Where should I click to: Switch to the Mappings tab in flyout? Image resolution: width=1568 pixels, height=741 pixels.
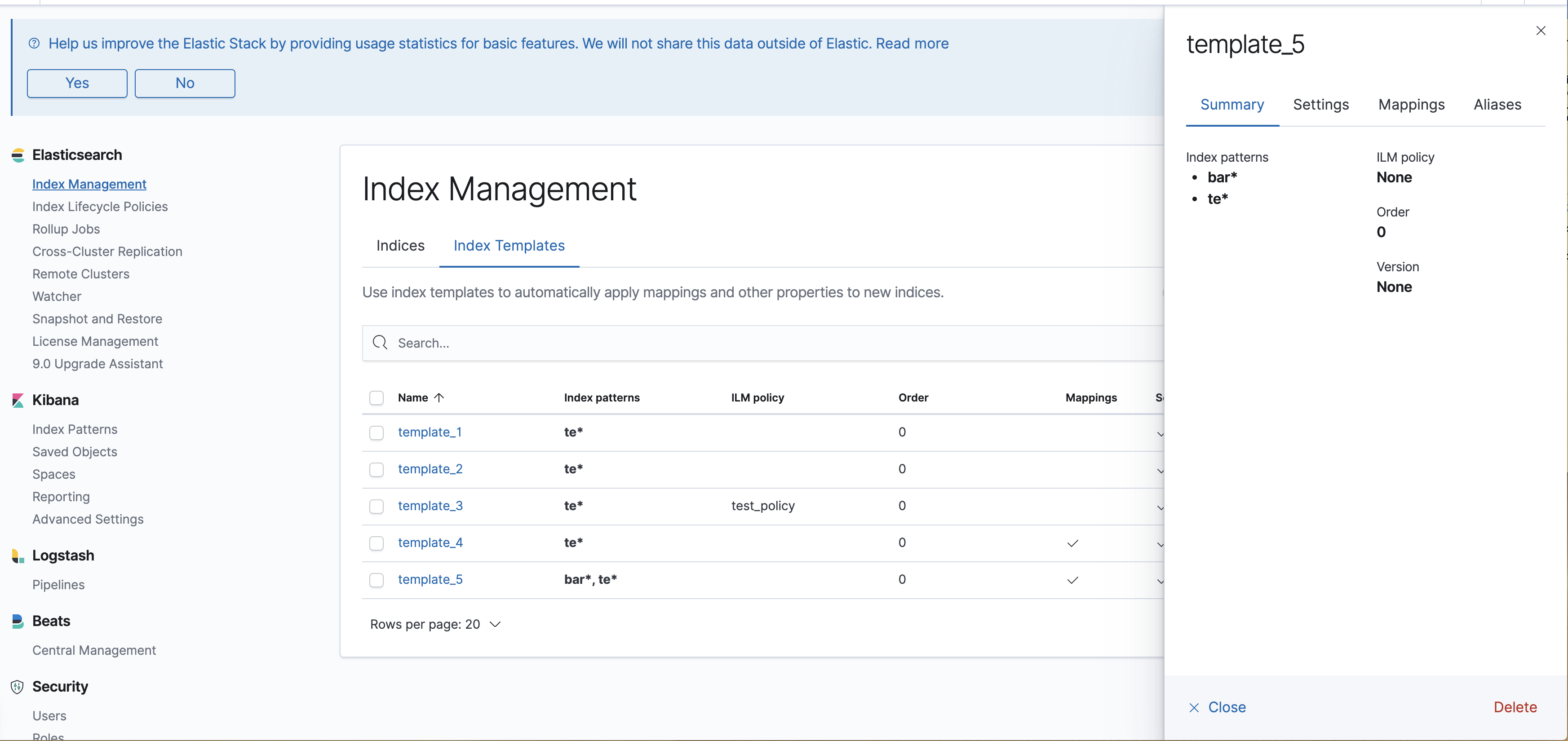click(x=1411, y=105)
